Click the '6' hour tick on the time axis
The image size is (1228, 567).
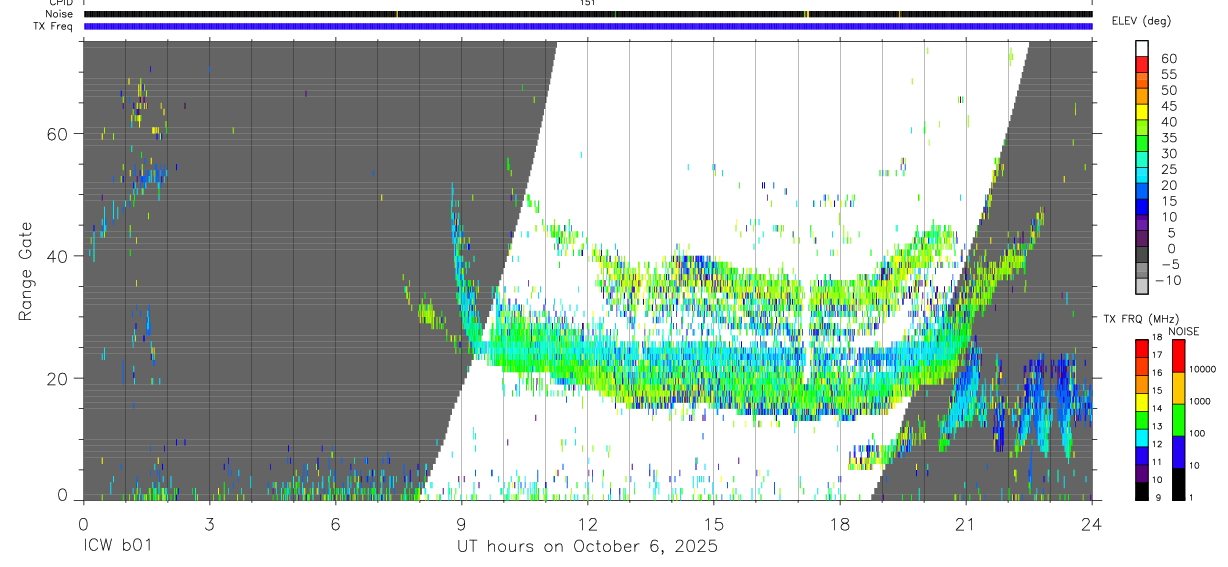point(335,523)
